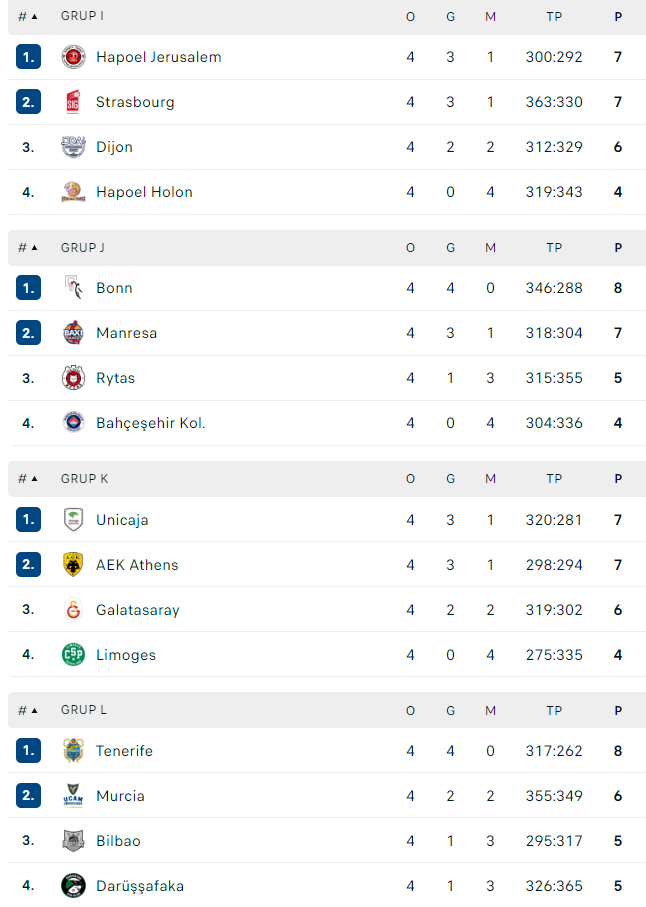
Task: Open the Unicaja team link
Action: point(122,519)
